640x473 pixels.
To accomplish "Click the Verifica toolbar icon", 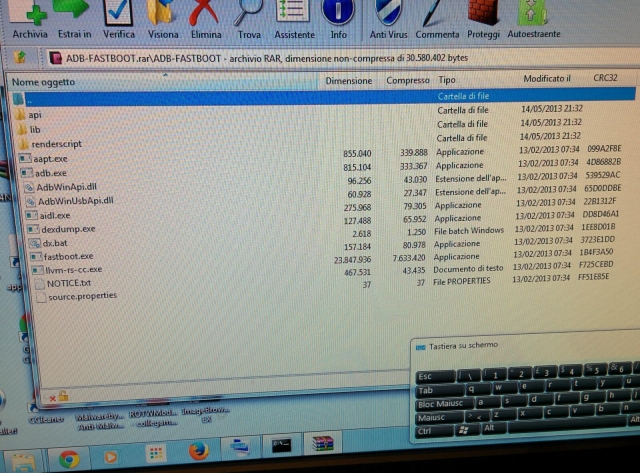I will tap(118, 18).
